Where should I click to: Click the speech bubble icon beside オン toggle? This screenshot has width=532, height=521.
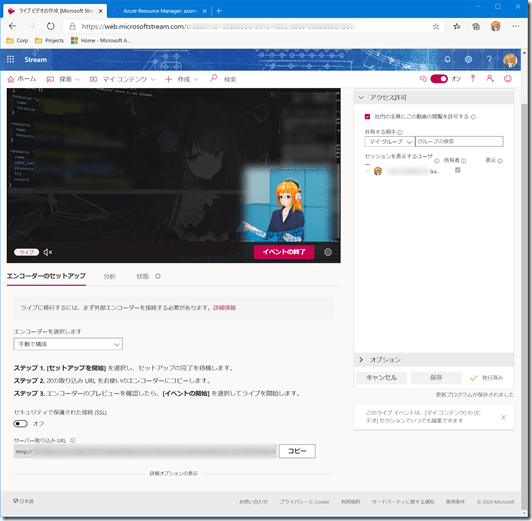click(x=423, y=79)
